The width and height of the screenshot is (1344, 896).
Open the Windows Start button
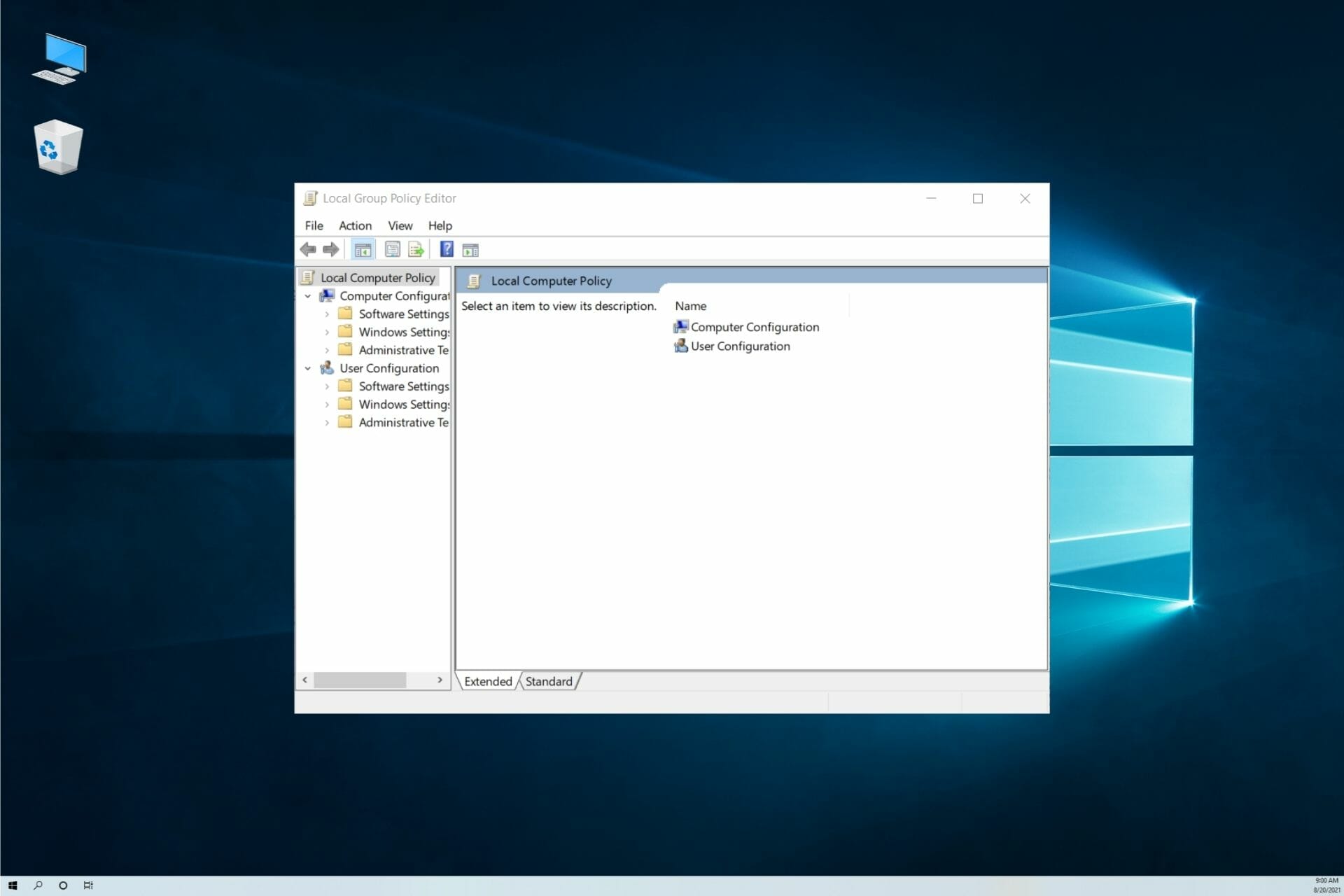tap(12, 885)
